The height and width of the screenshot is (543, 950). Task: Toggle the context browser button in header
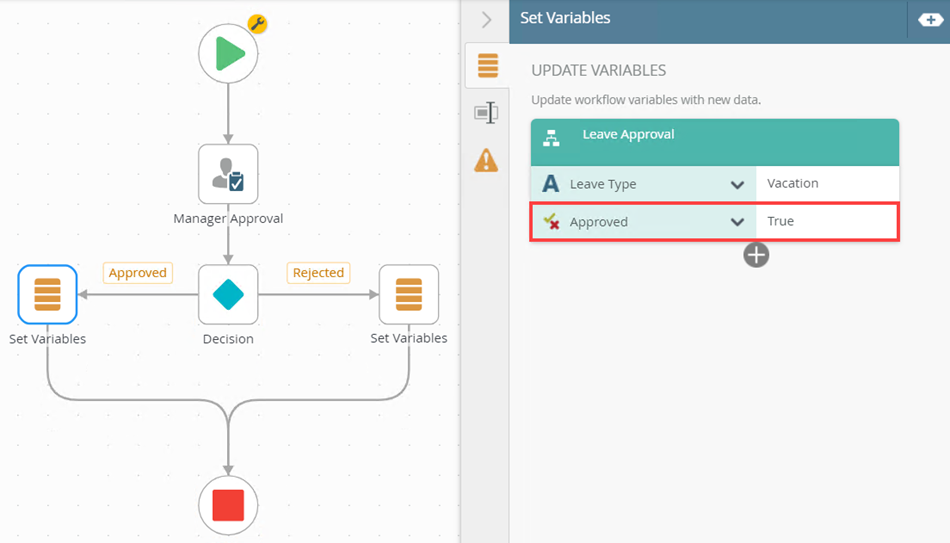(x=928, y=19)
